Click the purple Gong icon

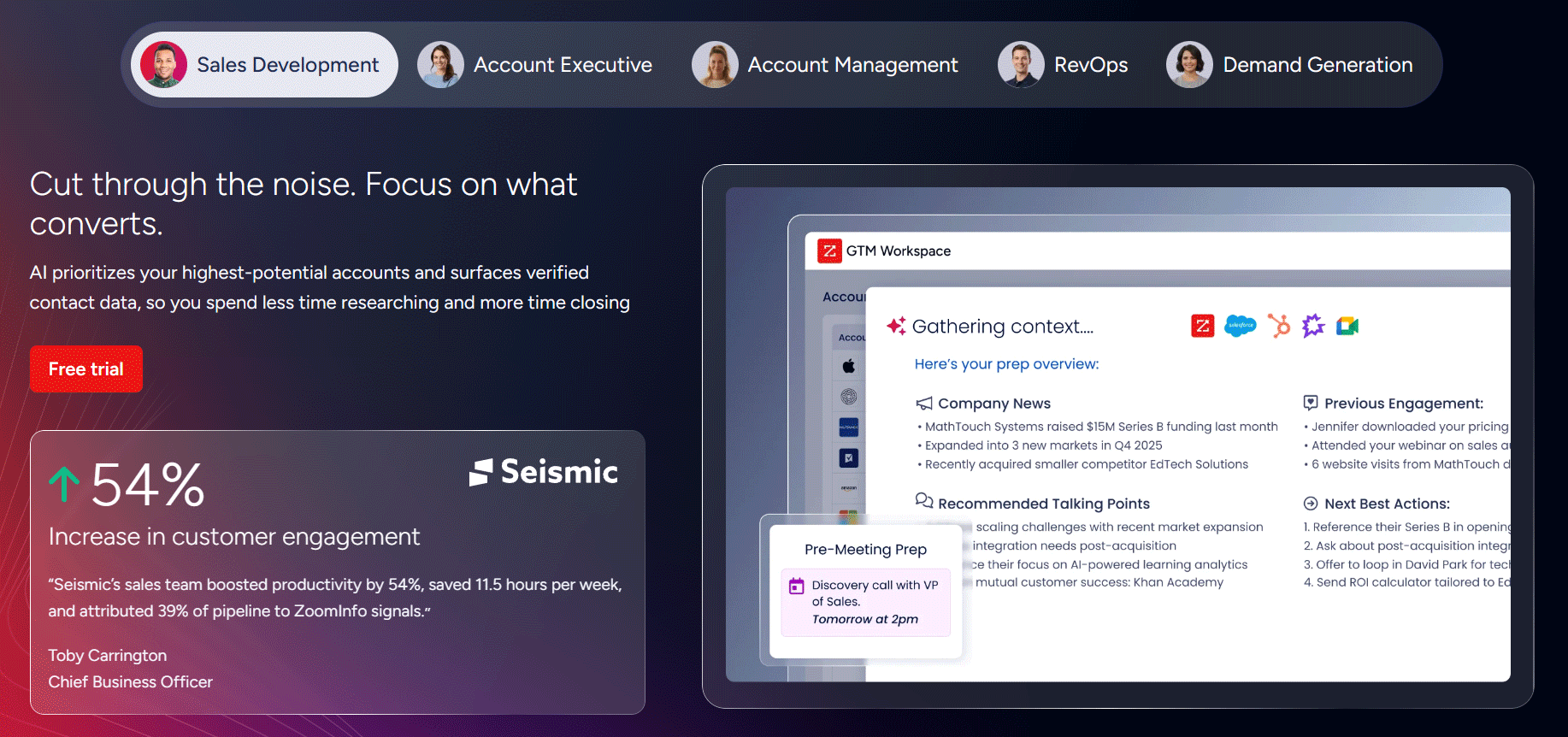1313,326
